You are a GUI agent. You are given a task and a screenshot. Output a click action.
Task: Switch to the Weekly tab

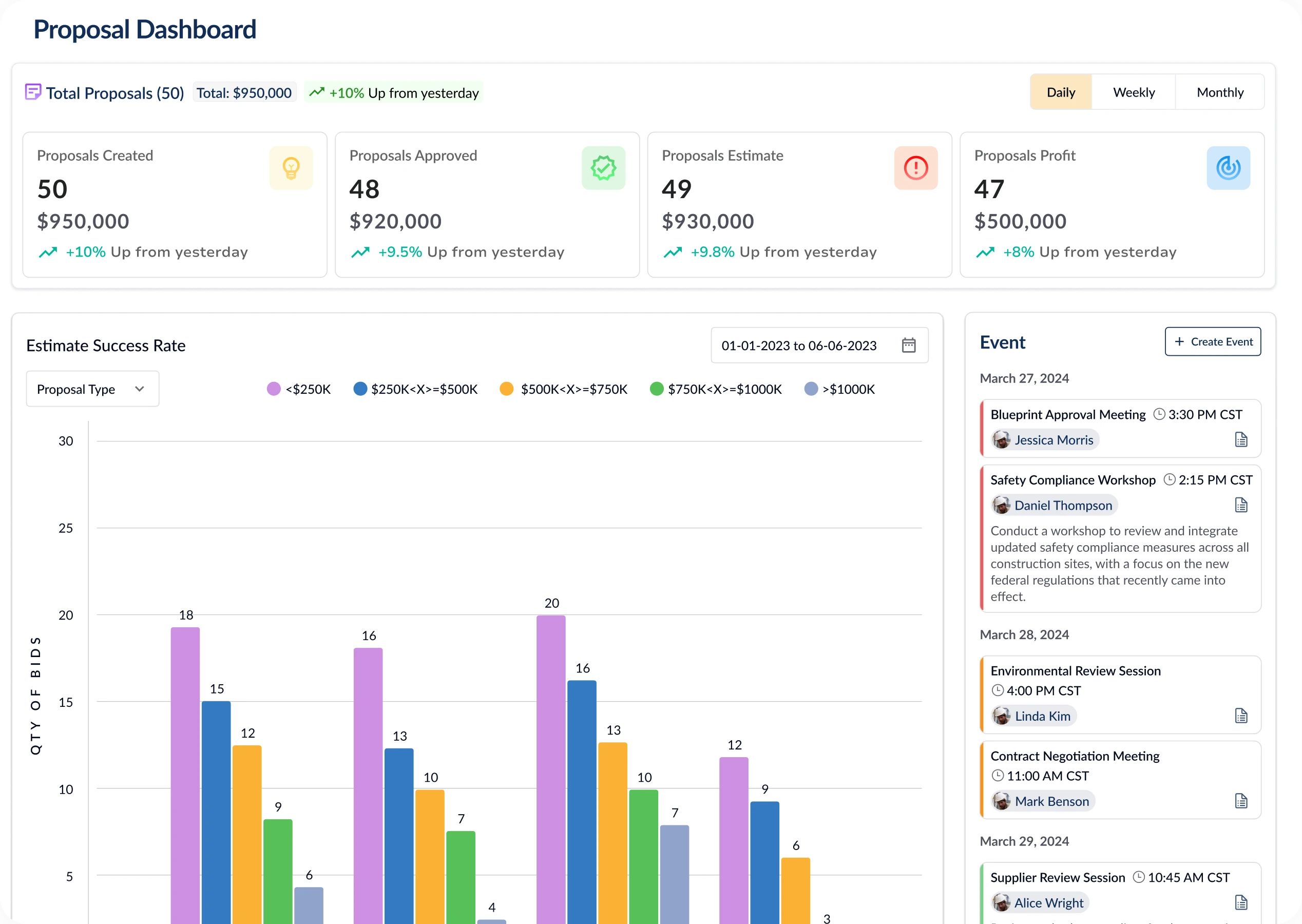tap(1133, 91)
